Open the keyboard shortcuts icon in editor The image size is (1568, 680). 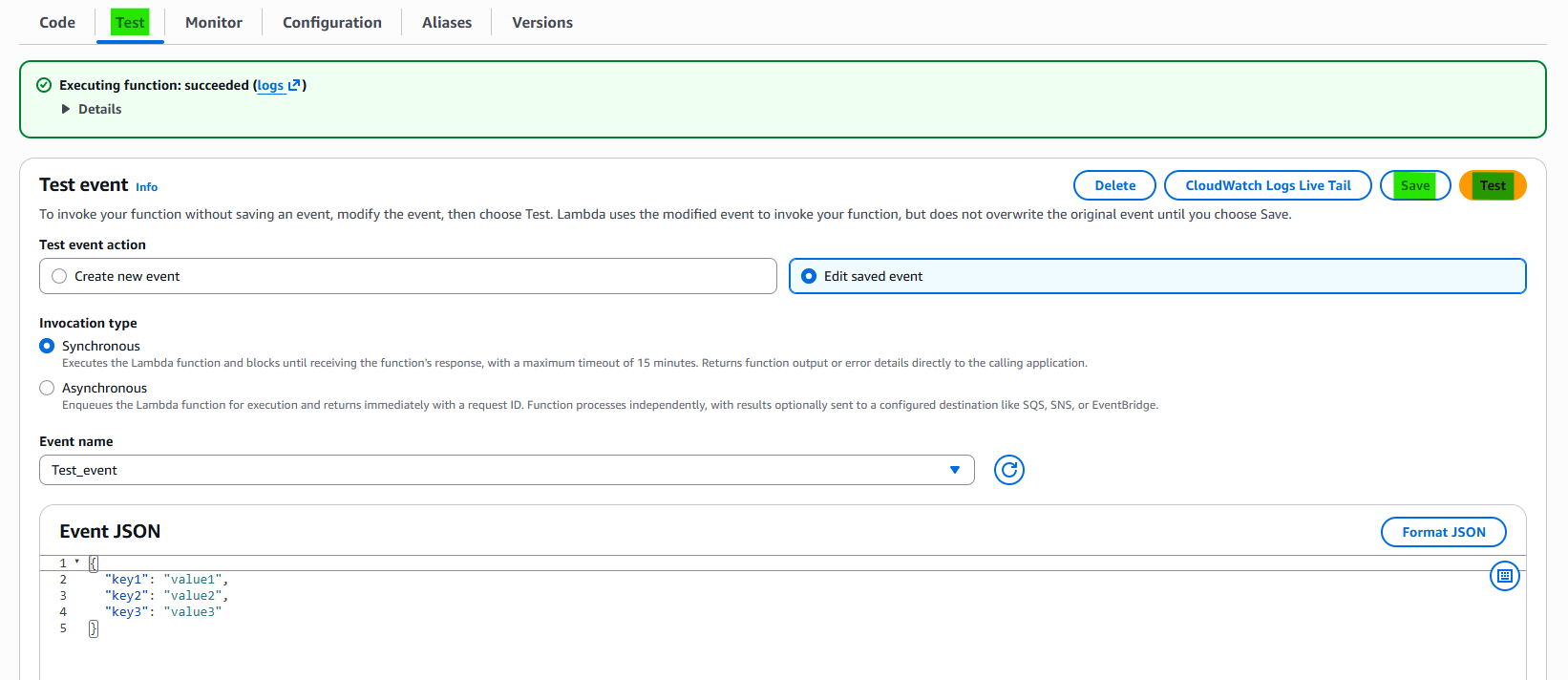click(1505, 576)
